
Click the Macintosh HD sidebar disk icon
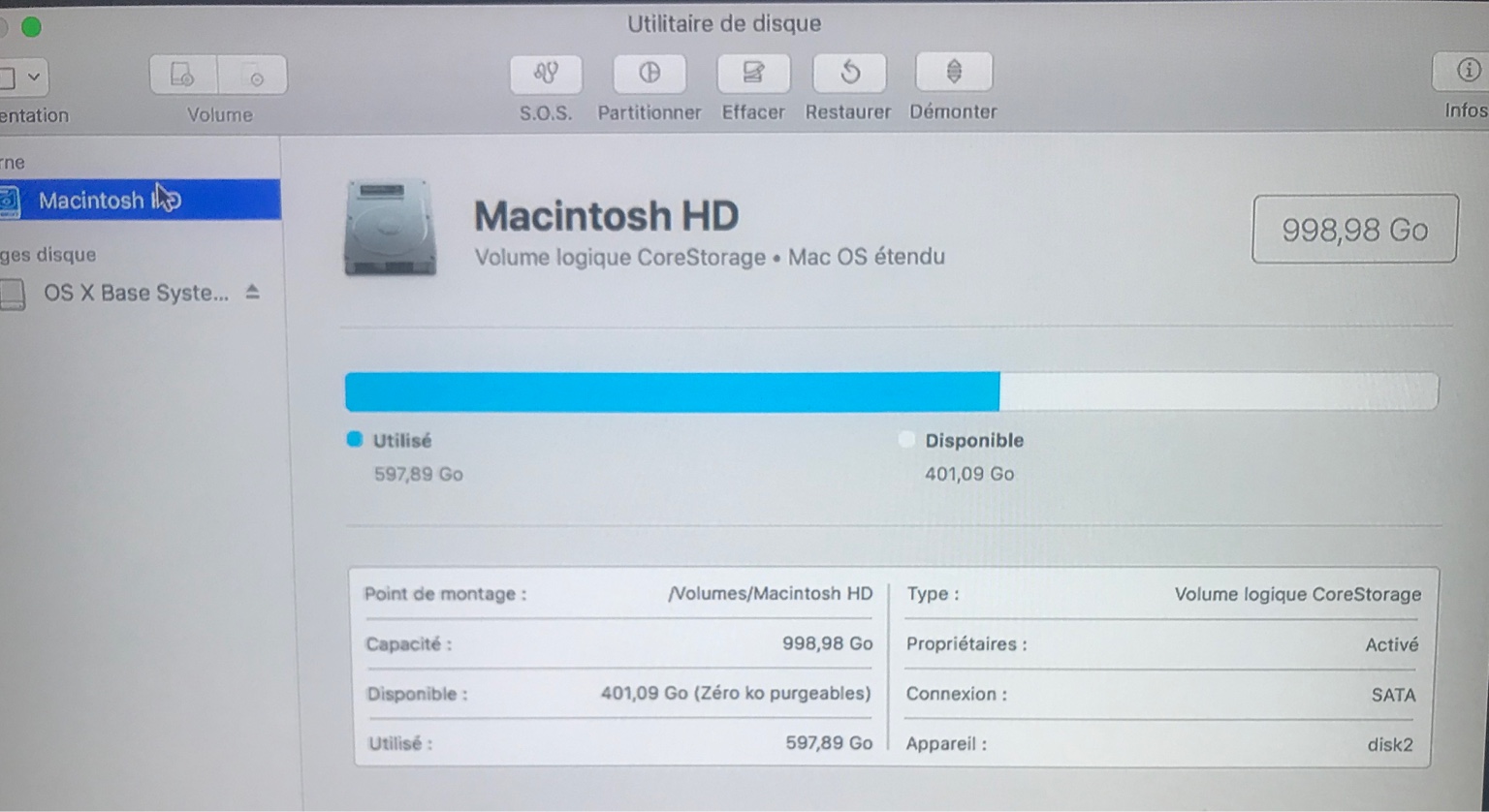click(x=10, y=202)
